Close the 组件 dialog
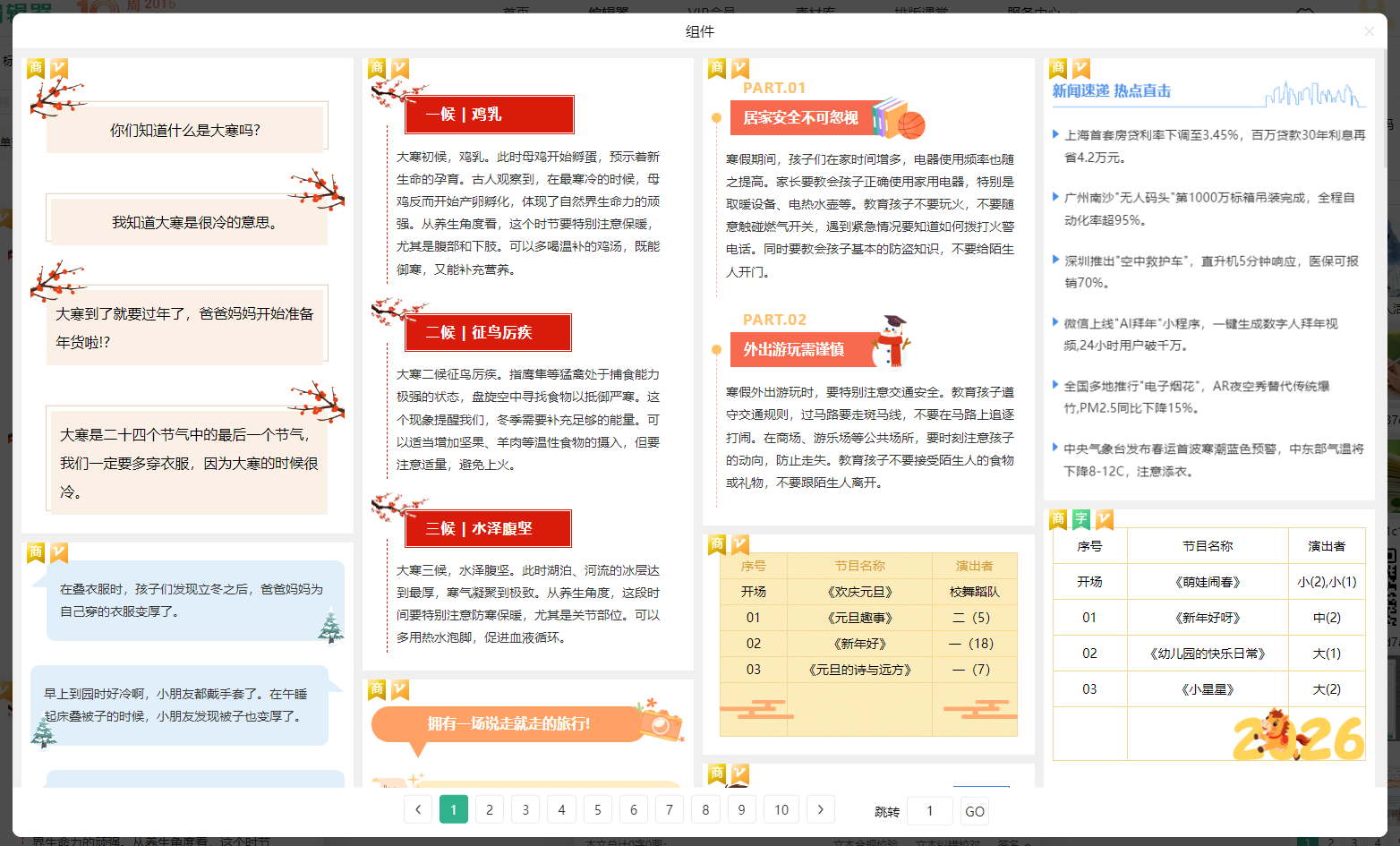 1369,31
